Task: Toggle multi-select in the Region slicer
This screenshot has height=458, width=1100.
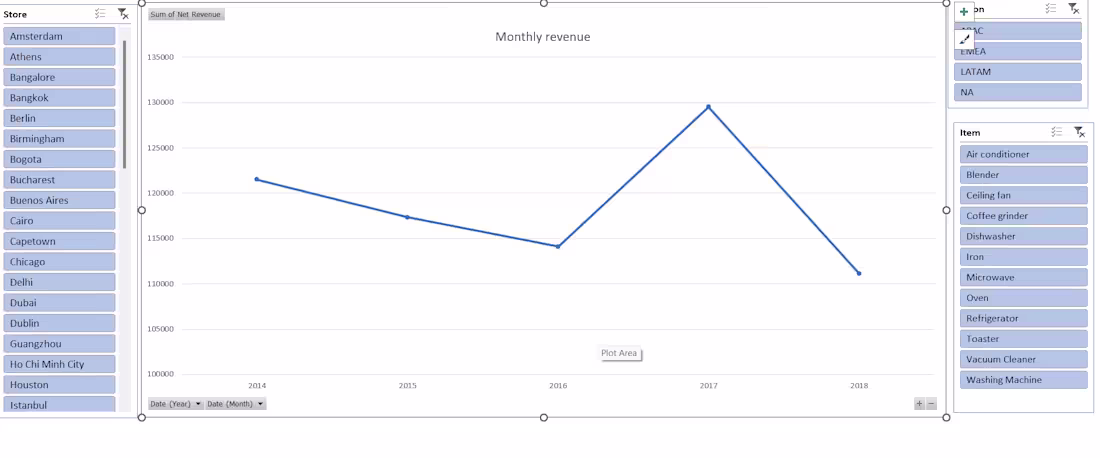Action: point(1050,8)
